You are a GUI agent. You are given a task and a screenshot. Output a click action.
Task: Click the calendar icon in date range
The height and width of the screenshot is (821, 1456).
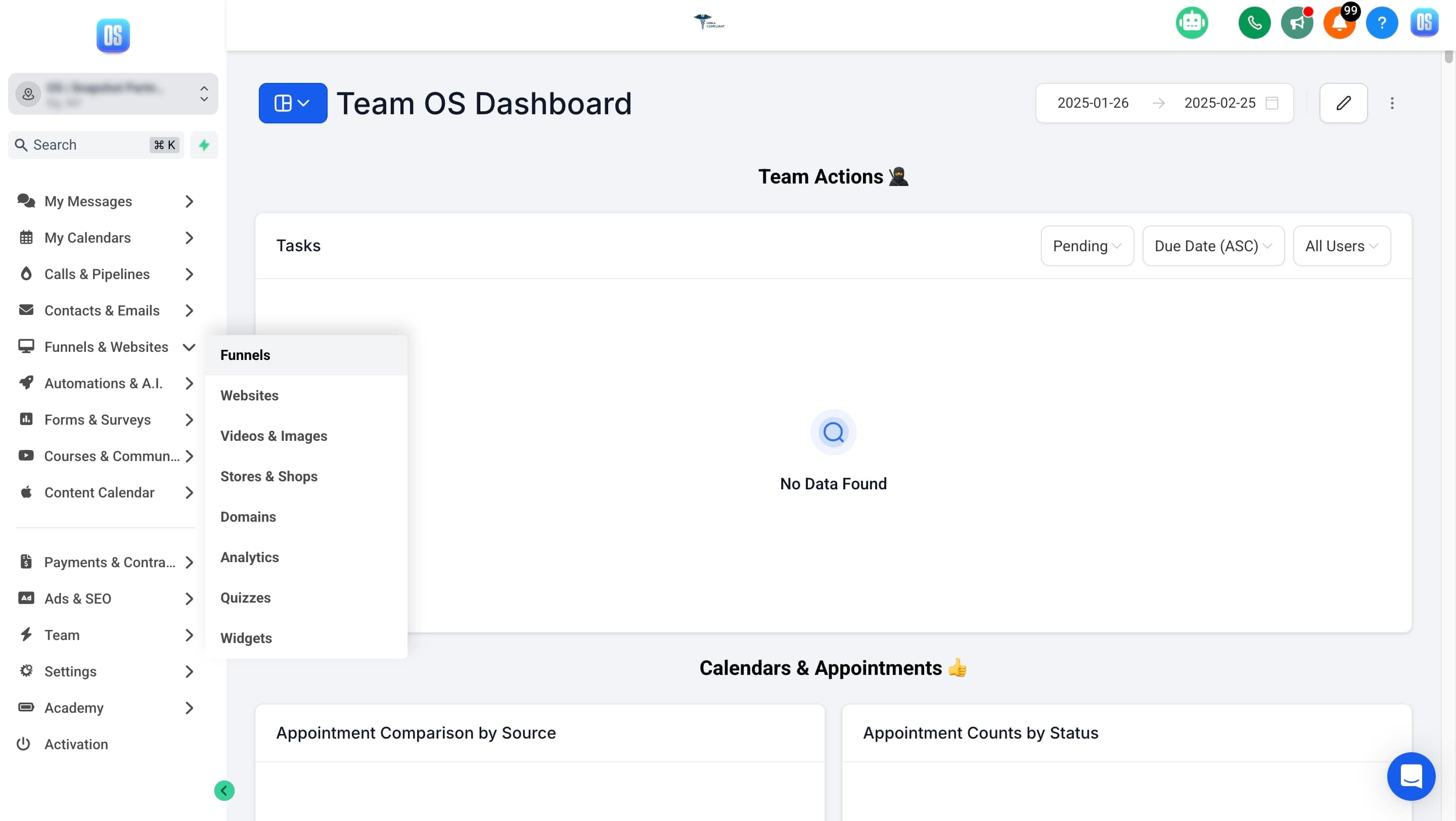(1272, 103)
